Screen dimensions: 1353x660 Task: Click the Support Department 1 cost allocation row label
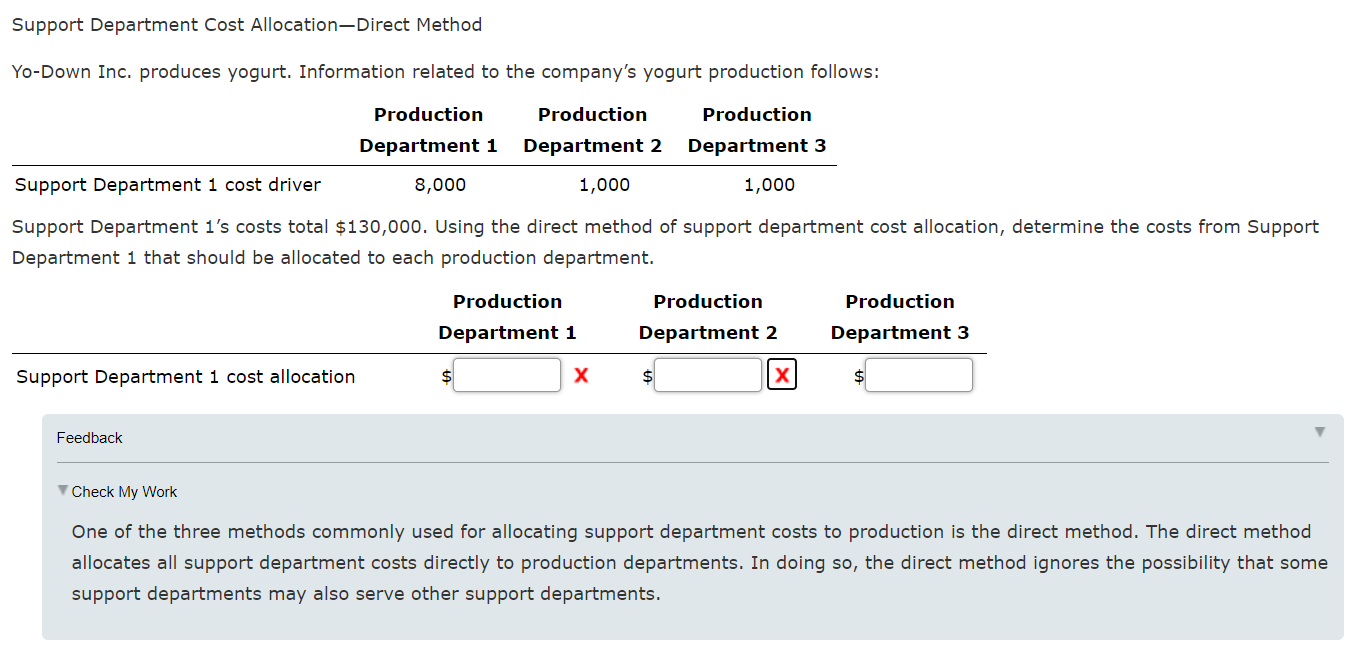point(184,376)
